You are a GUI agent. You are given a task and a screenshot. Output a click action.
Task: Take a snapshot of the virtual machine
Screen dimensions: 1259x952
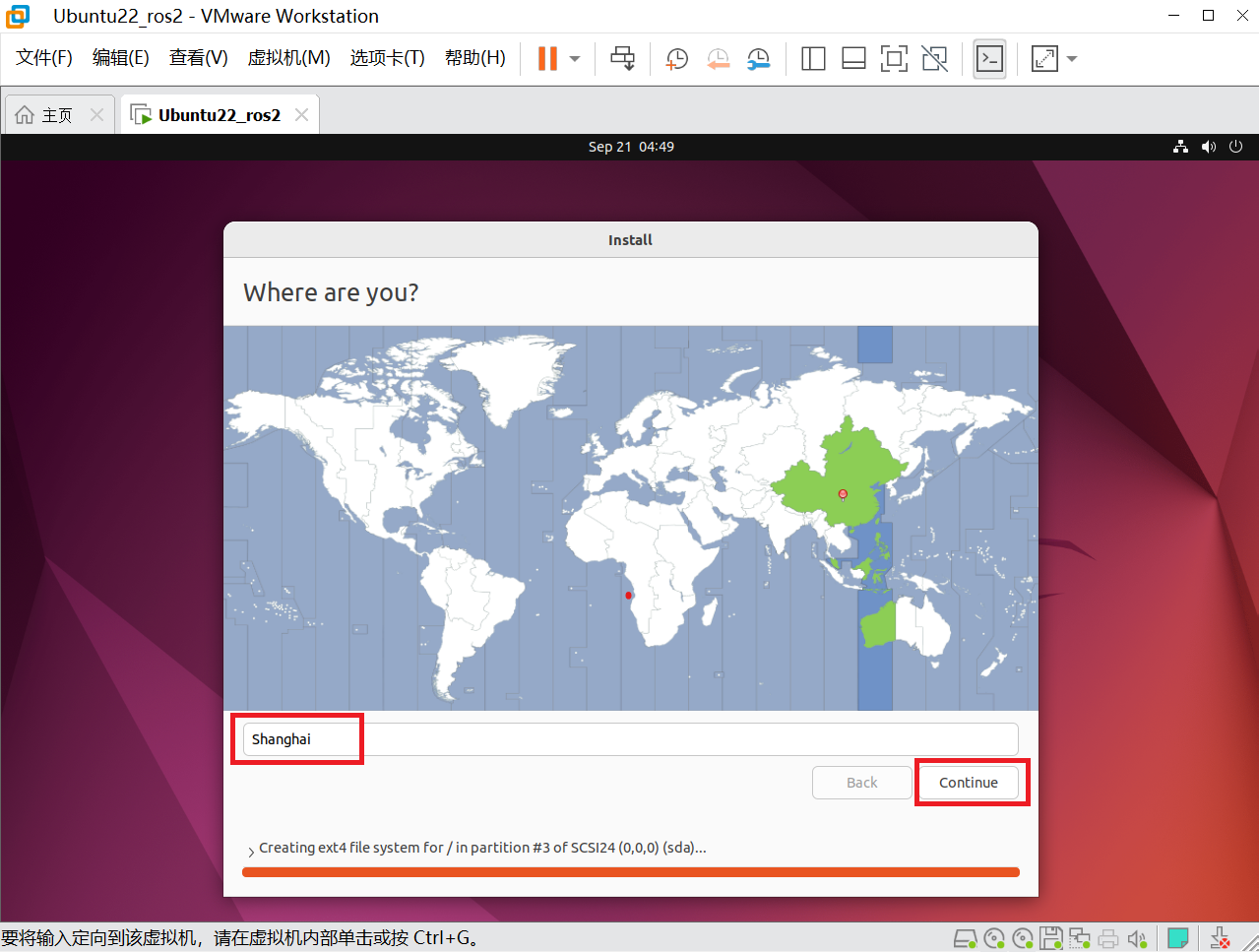pyautogui.click(x=676, y=59)
